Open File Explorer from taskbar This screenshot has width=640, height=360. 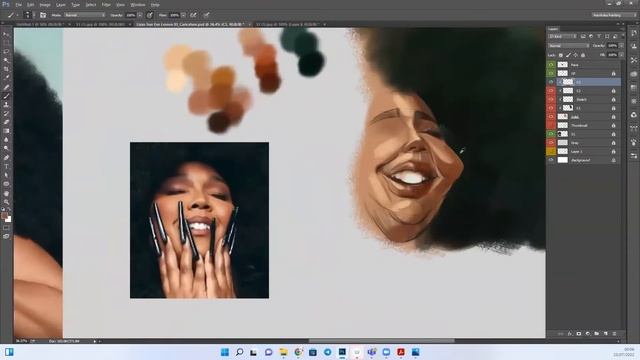[x=283, y=352]
